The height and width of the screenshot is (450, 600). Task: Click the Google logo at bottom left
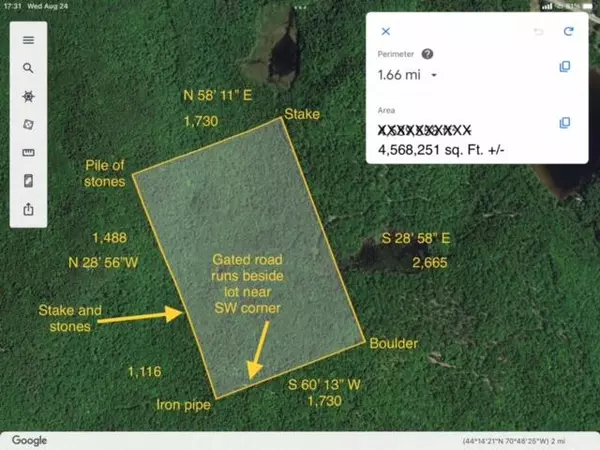30,440
